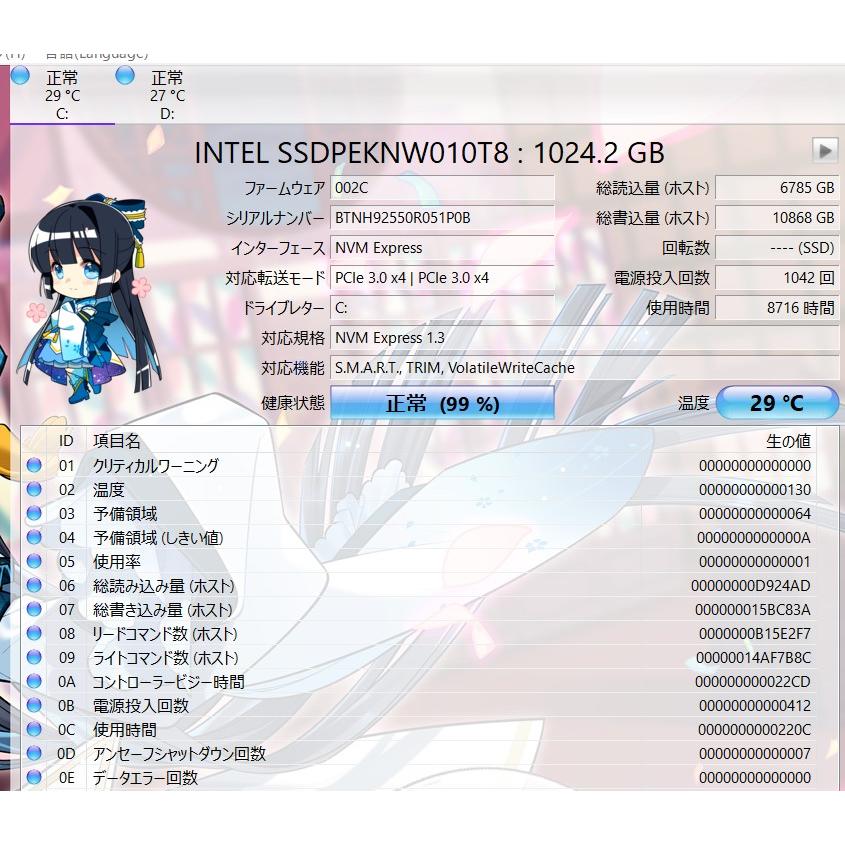845x845 pixels.
Task: Select the drive C: tab
Action: pos(62,95)
